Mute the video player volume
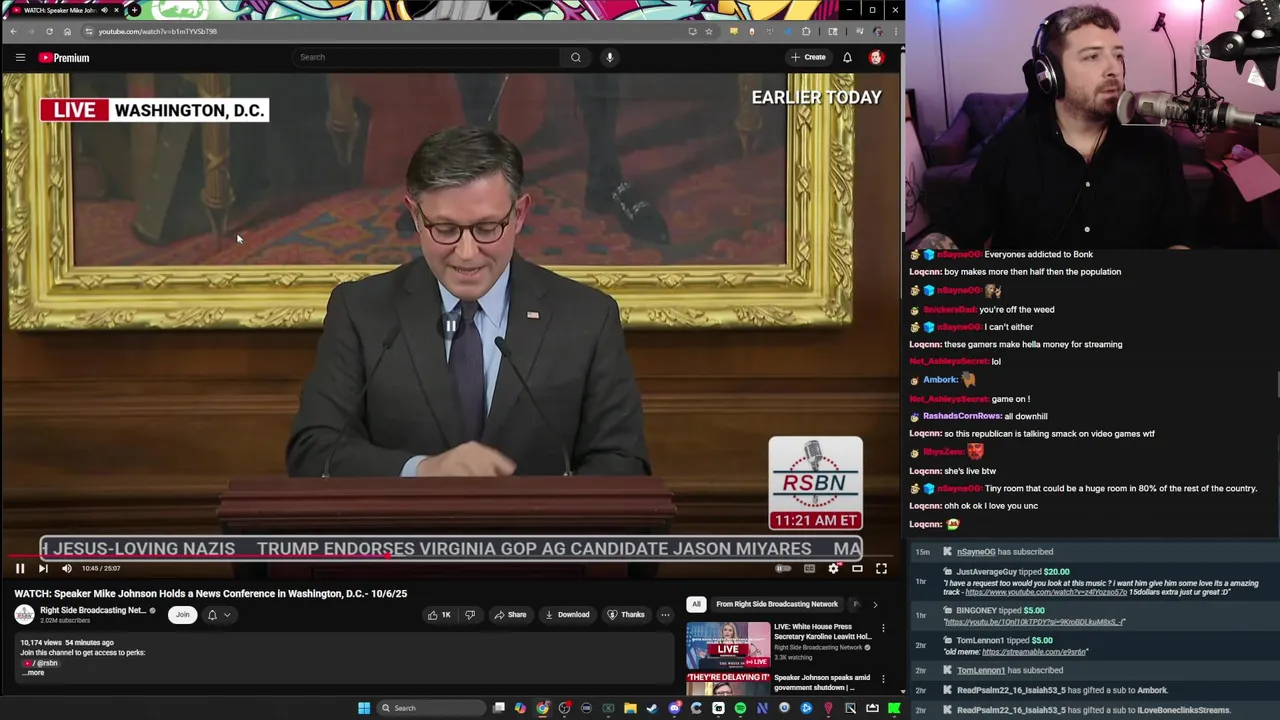Image resolution: width=1280 pixels, height=720 pixels. coord(67,568)
